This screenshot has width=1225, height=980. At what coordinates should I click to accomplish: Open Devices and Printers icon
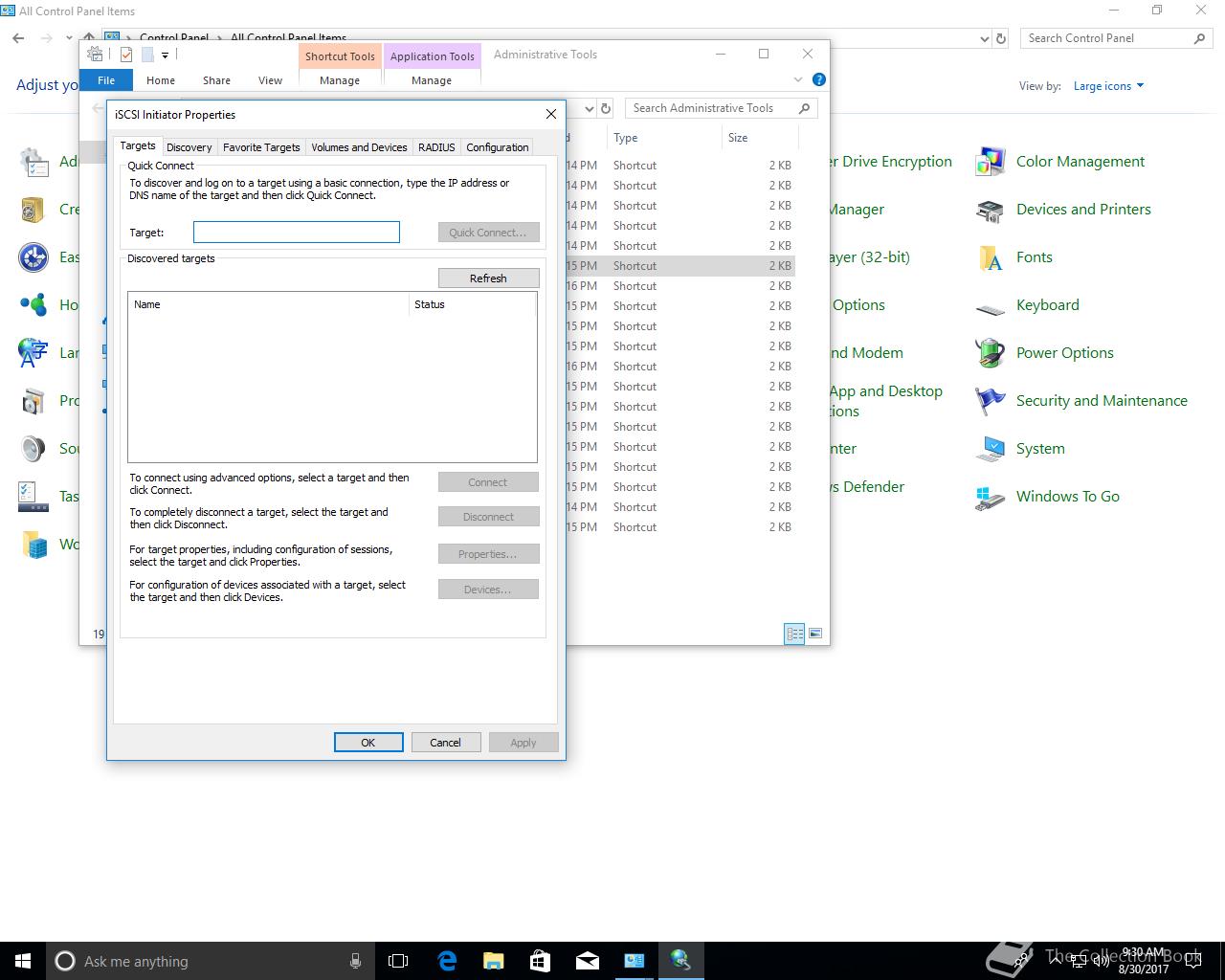point(990,210)
